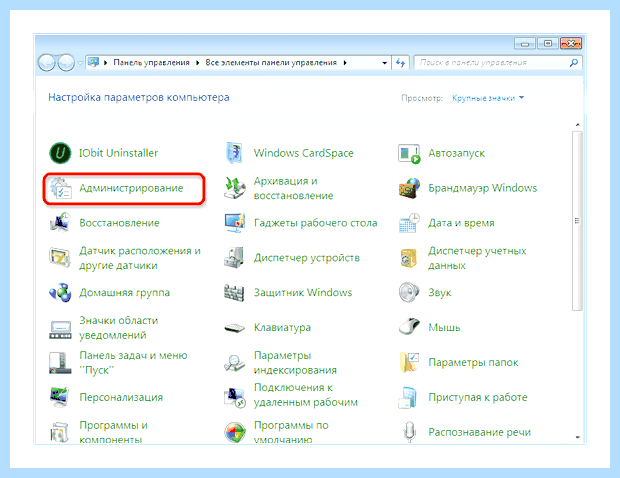Image resolution: width=620 pixels, height=478 pixels.
Task: Open the Клавиатура keyboard icon
Action: point(235,328)
